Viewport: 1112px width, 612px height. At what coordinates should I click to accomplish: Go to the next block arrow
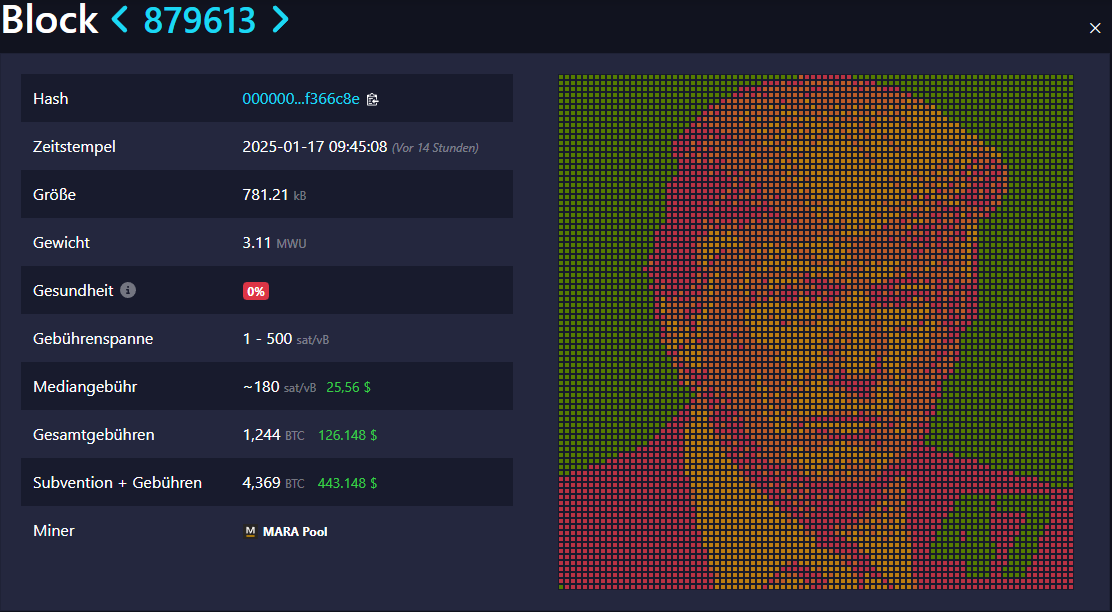(281, 19)
